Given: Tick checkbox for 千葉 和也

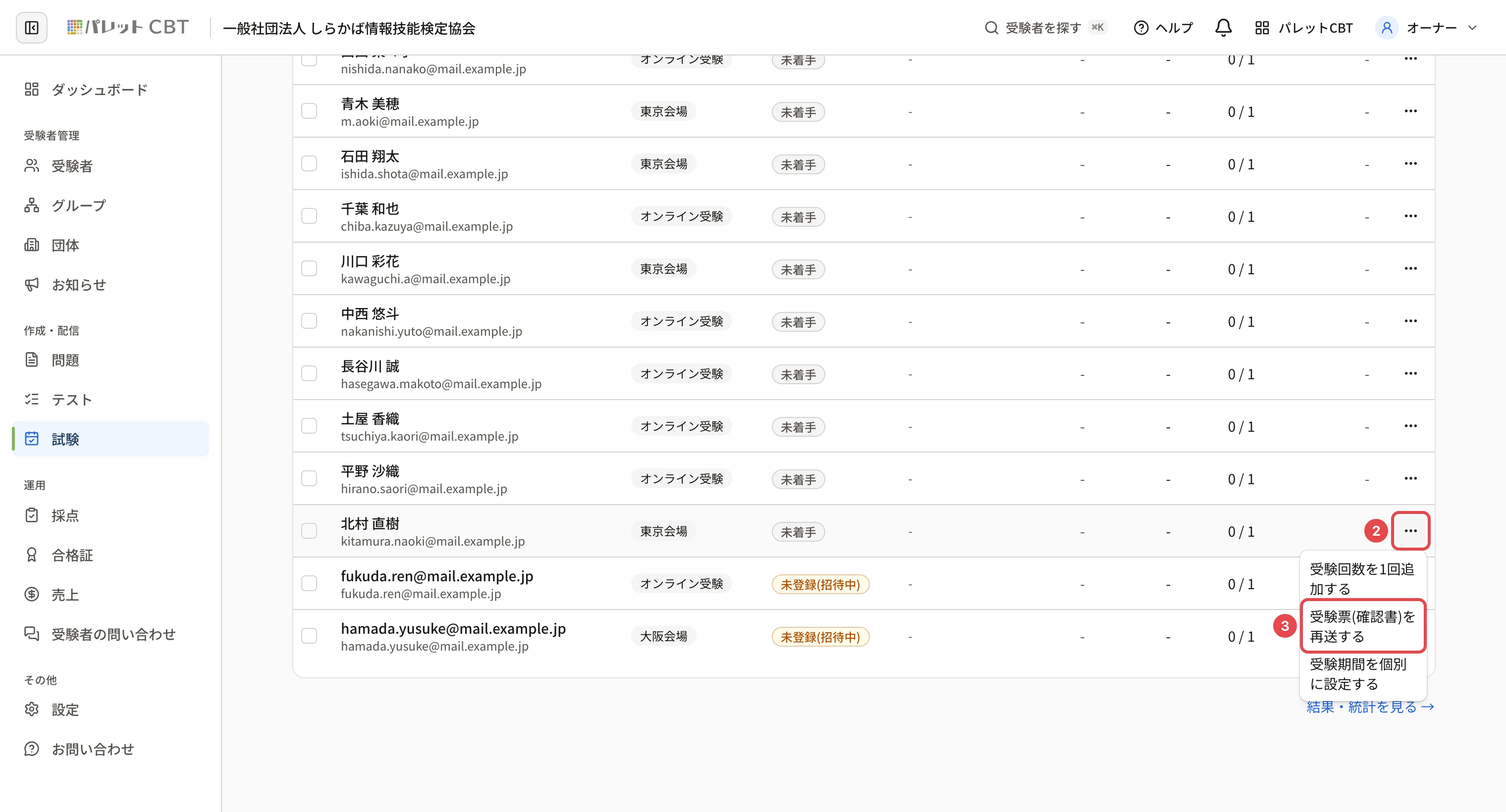Looking at the screenshot, I should (309, 216).
